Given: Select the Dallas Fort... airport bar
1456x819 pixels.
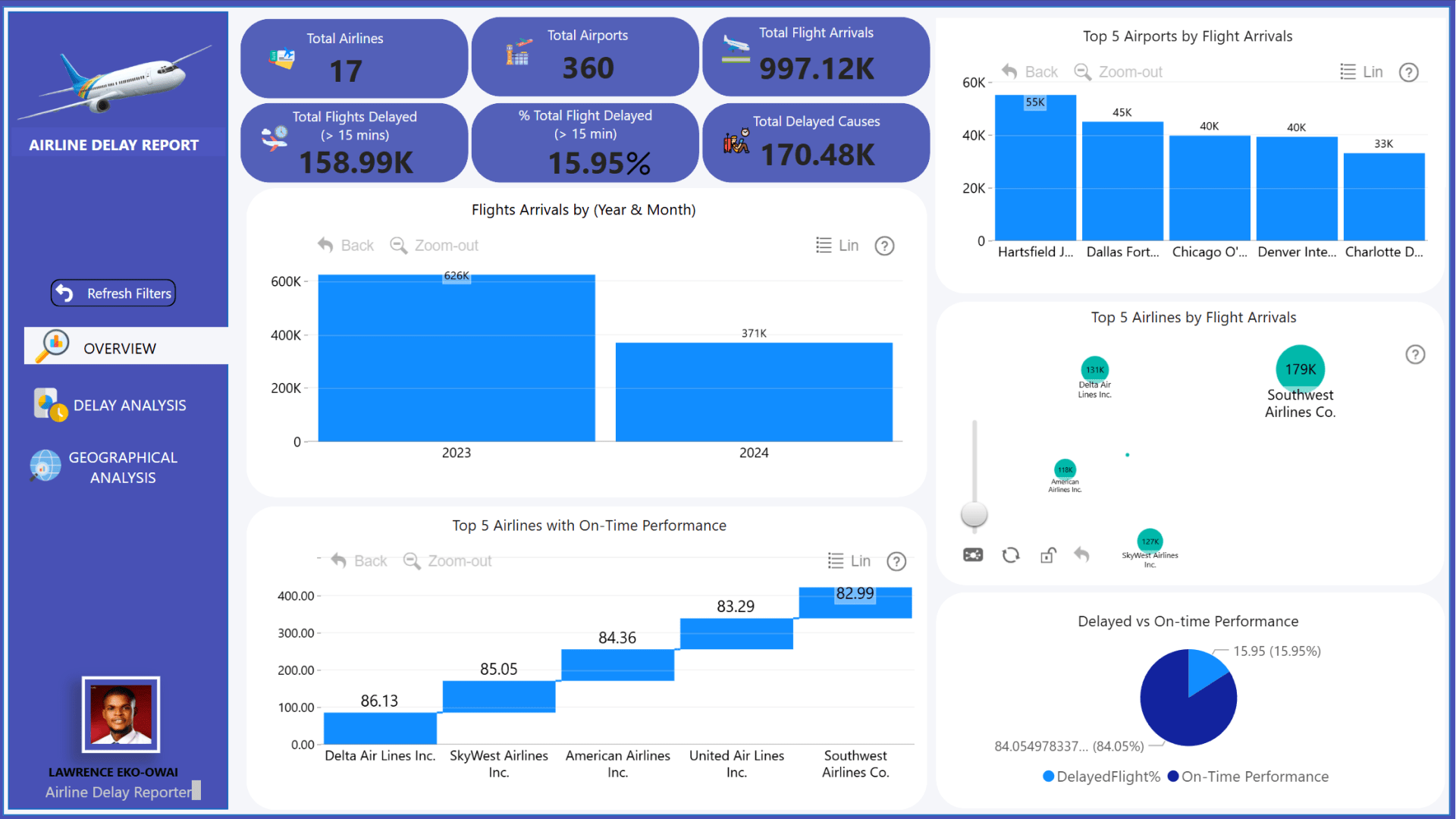Looking at the screenshot, I should (x=1122, y=181).
